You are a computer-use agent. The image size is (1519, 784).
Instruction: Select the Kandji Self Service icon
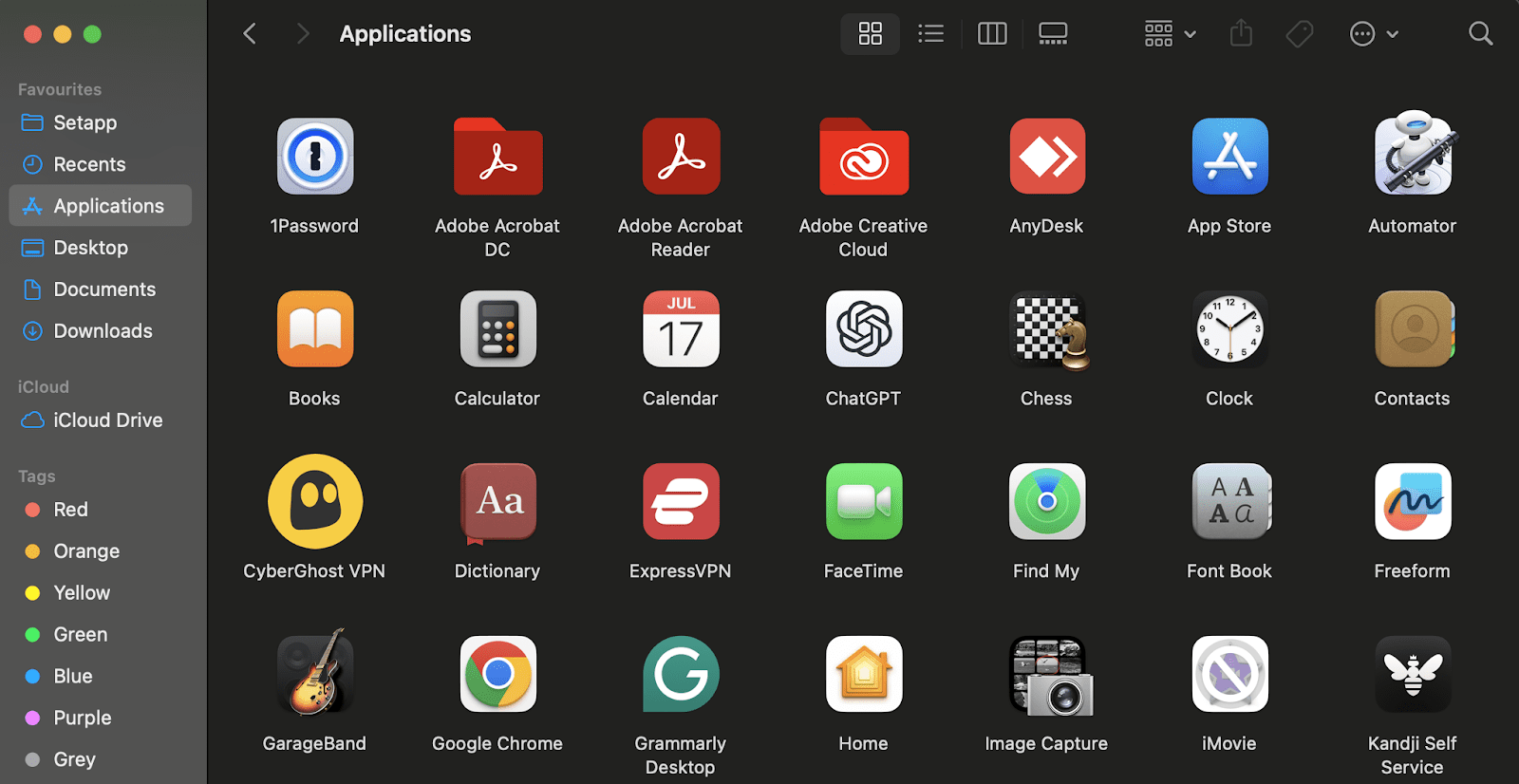point(1412,674)
